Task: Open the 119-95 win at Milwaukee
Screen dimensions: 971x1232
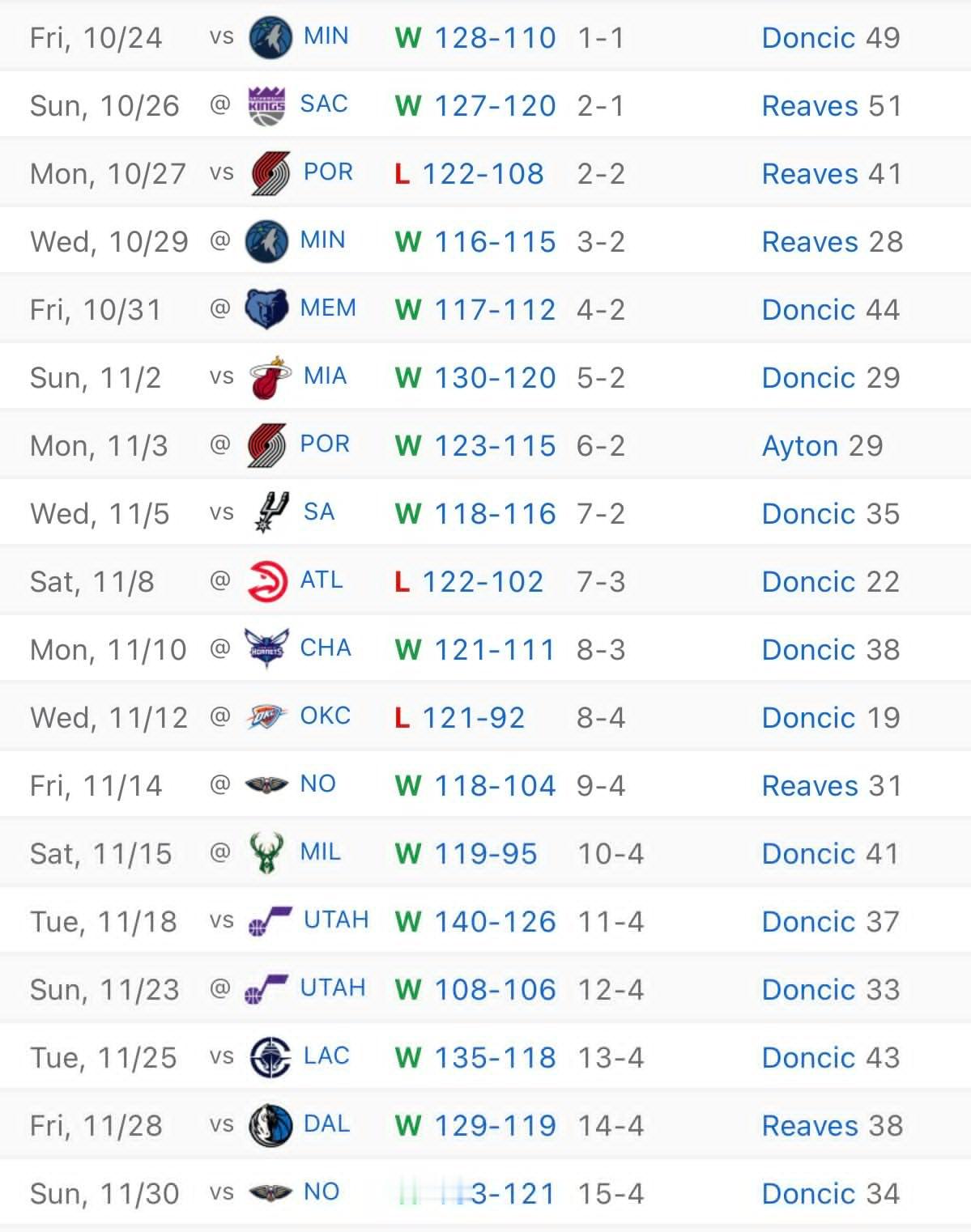Action: 486,854
